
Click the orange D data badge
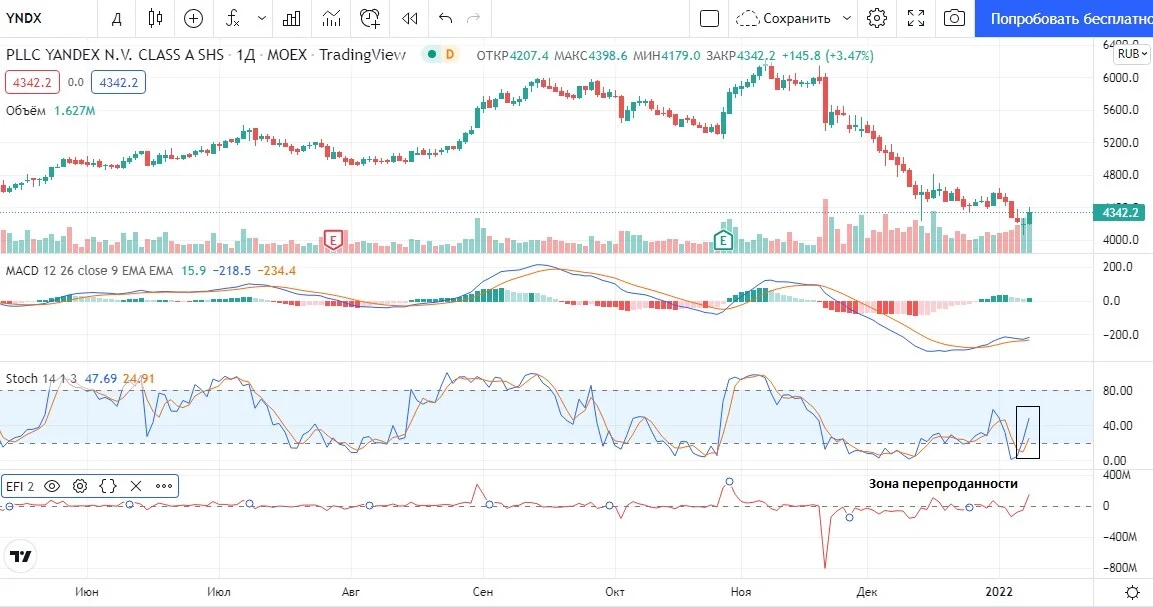[x=449, y=54]
